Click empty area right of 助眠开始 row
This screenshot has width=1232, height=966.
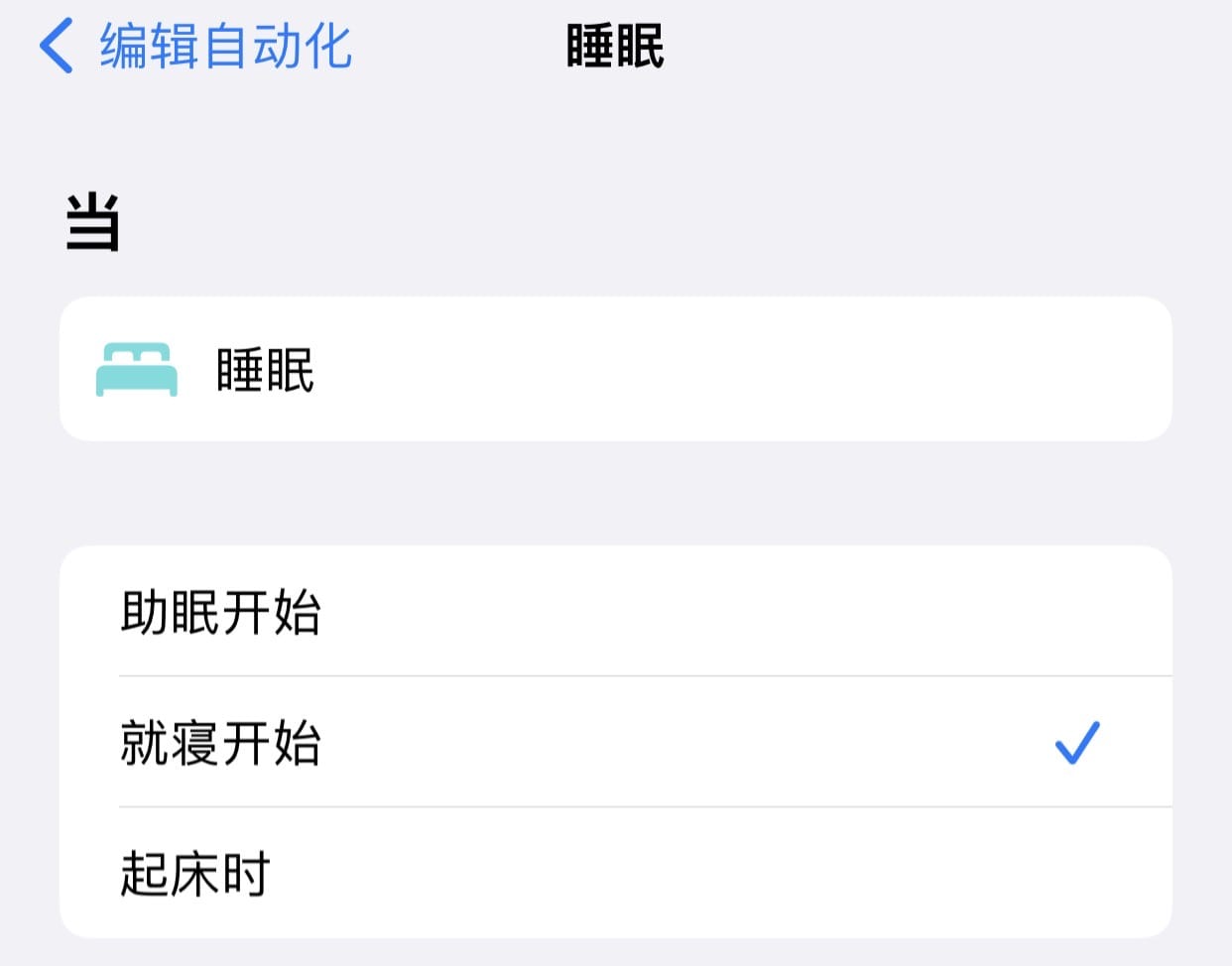(744, 611)
